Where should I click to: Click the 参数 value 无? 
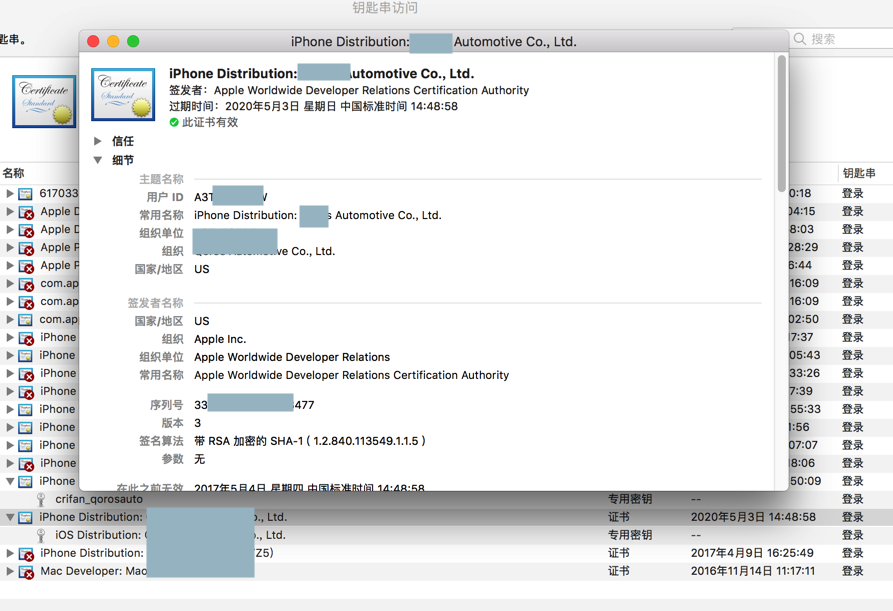[199, 459]
